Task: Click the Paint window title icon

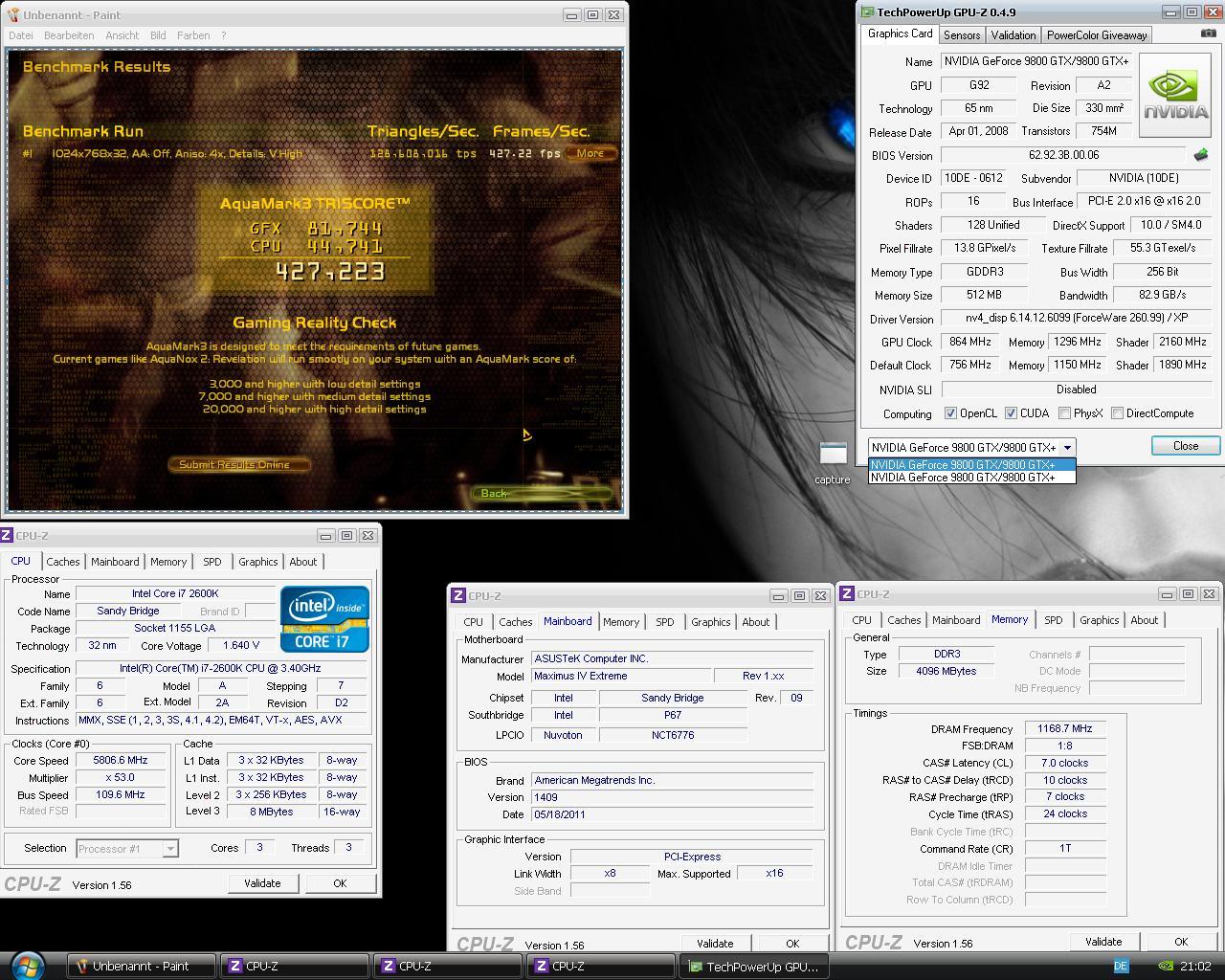Action: coord(12,14)
